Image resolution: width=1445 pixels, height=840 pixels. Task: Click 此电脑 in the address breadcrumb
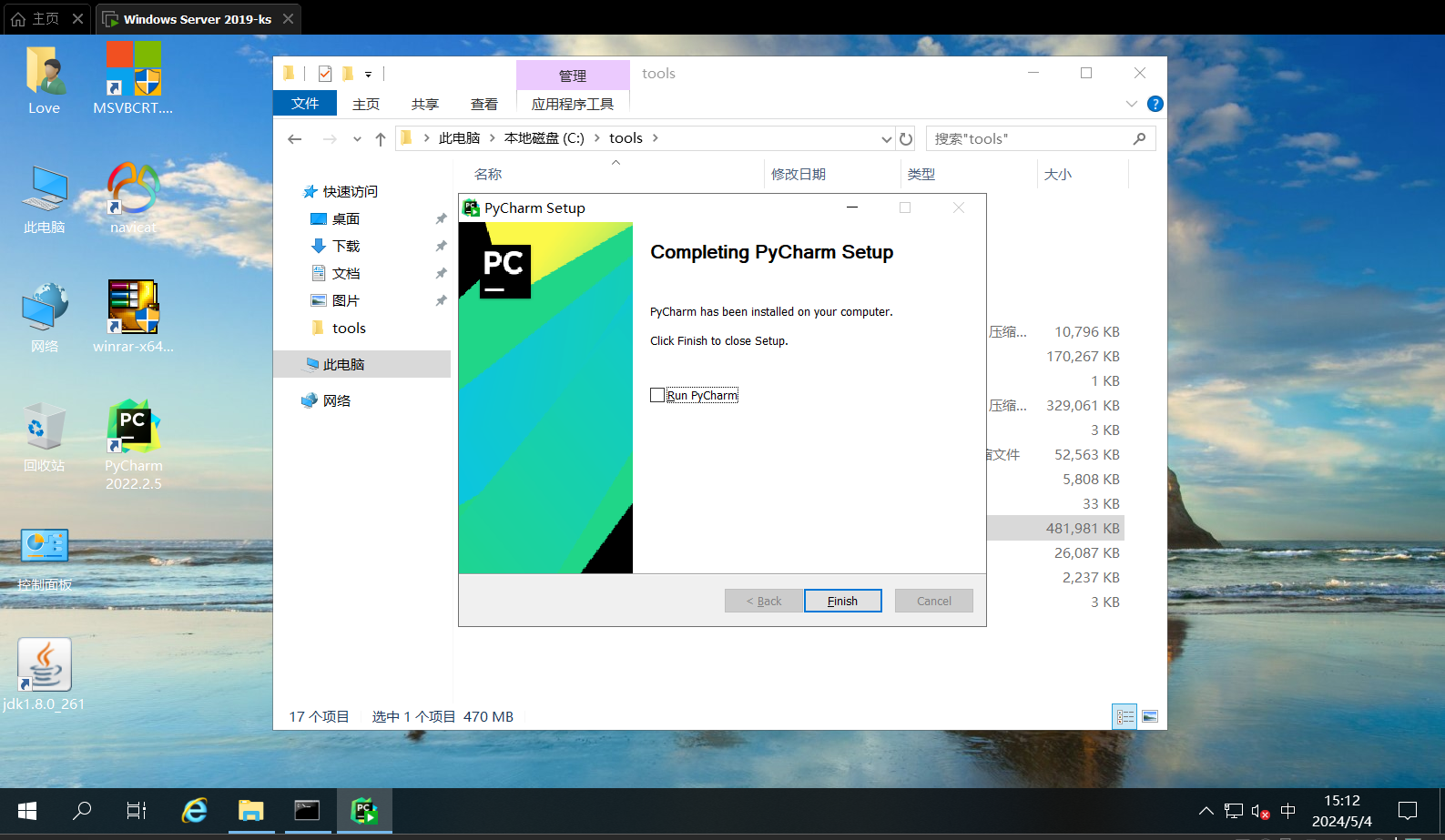(459, 138)
